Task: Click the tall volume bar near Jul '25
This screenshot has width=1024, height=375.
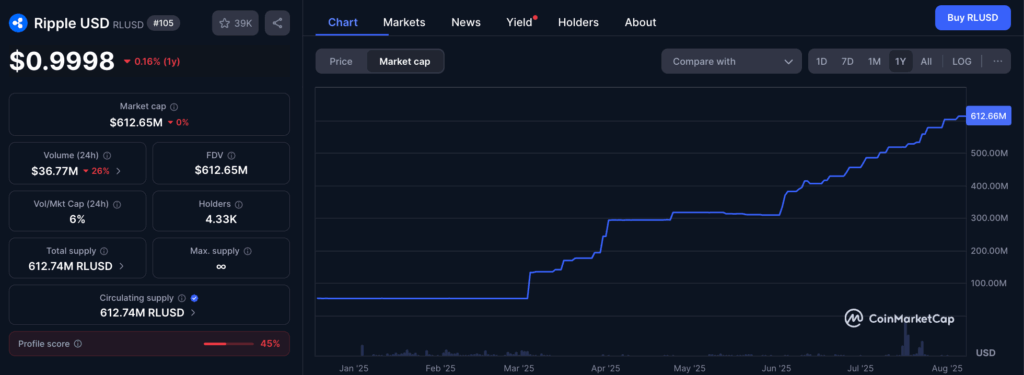Action: pyautogui.click(x=906, y=339)
